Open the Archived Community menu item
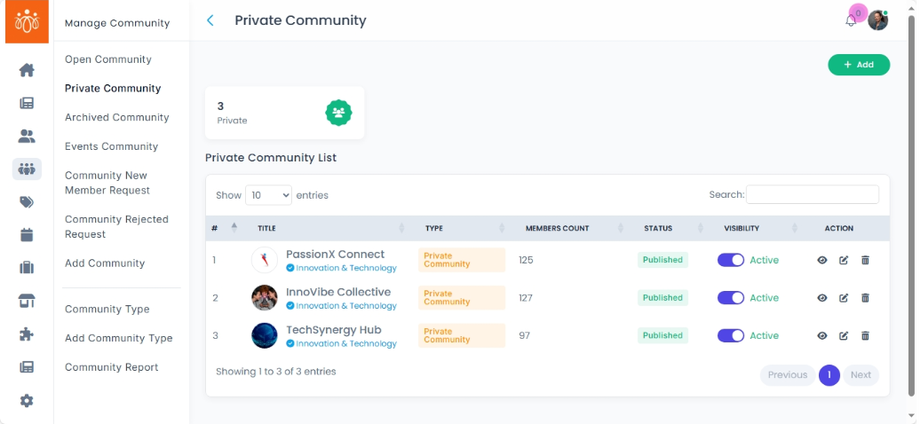 pyautogui.click(x=117, y=117)
